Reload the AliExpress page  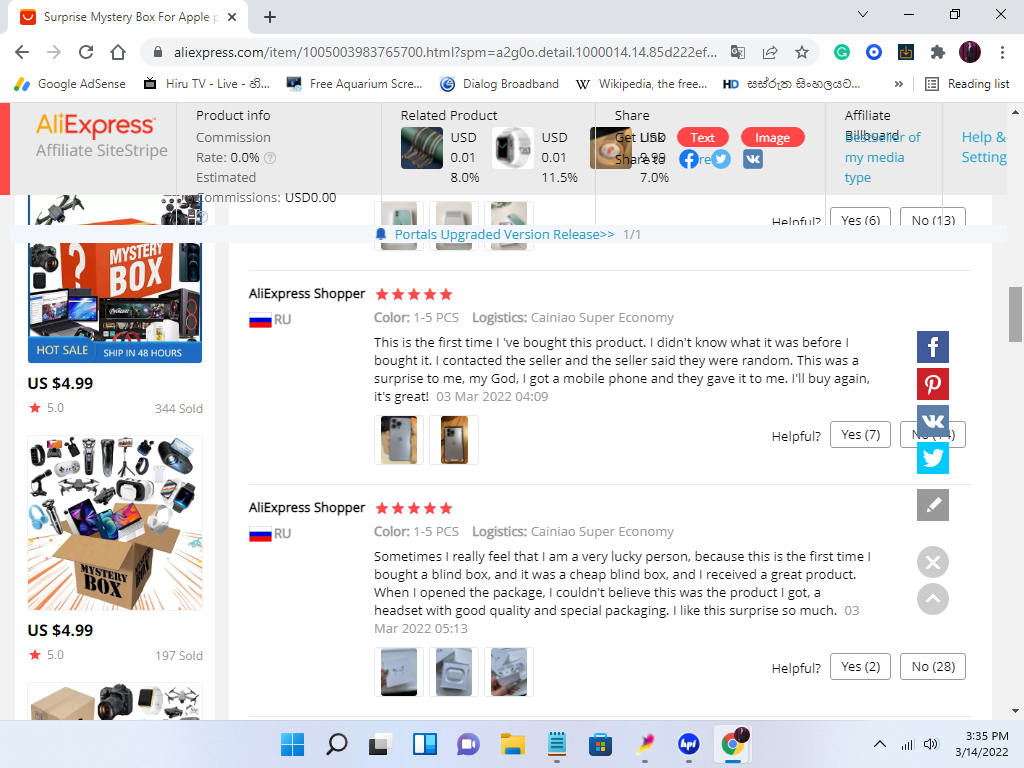click(x=86, y=52)
